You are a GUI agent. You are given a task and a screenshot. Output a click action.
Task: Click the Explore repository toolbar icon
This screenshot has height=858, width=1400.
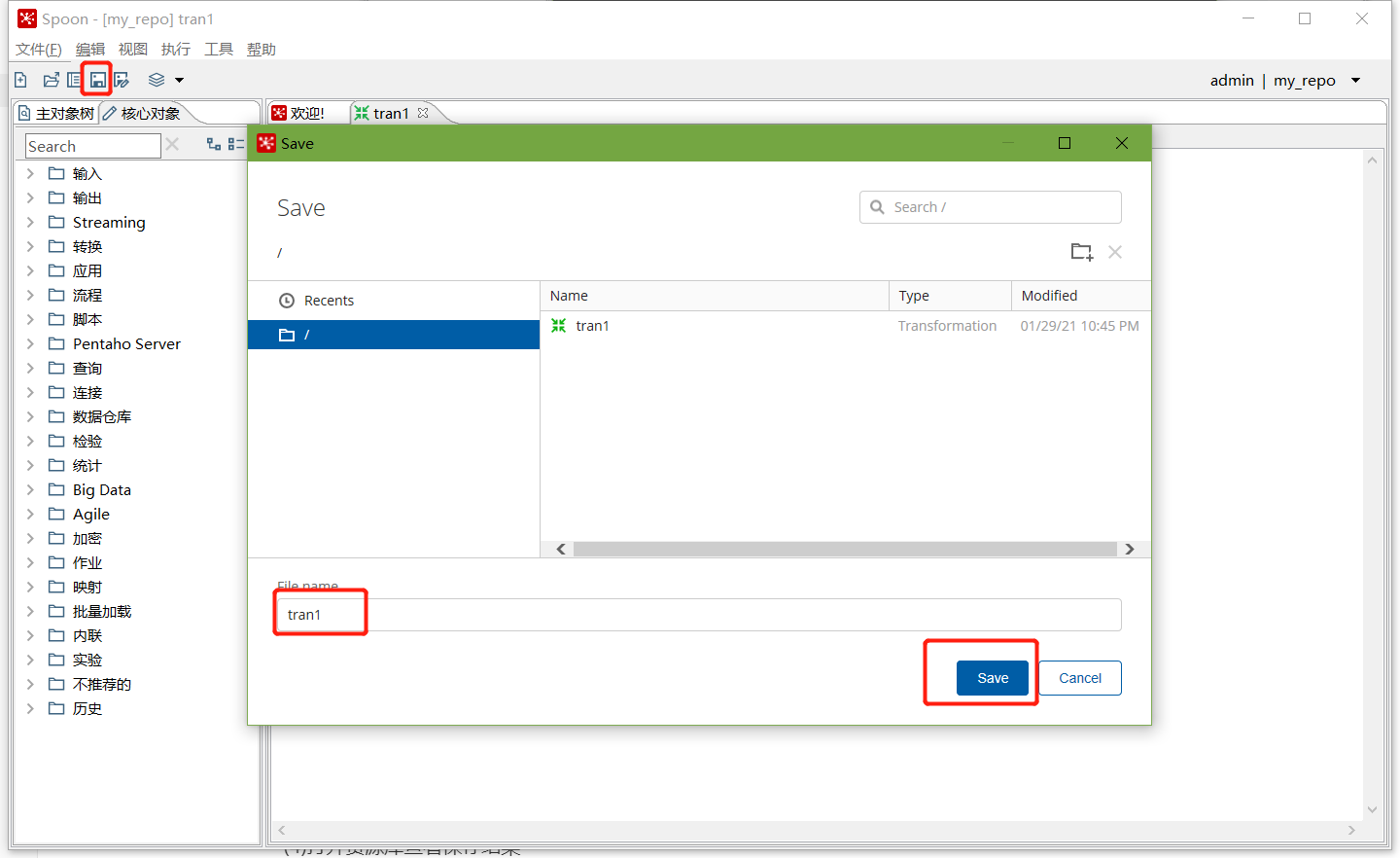tap(74, 80)
